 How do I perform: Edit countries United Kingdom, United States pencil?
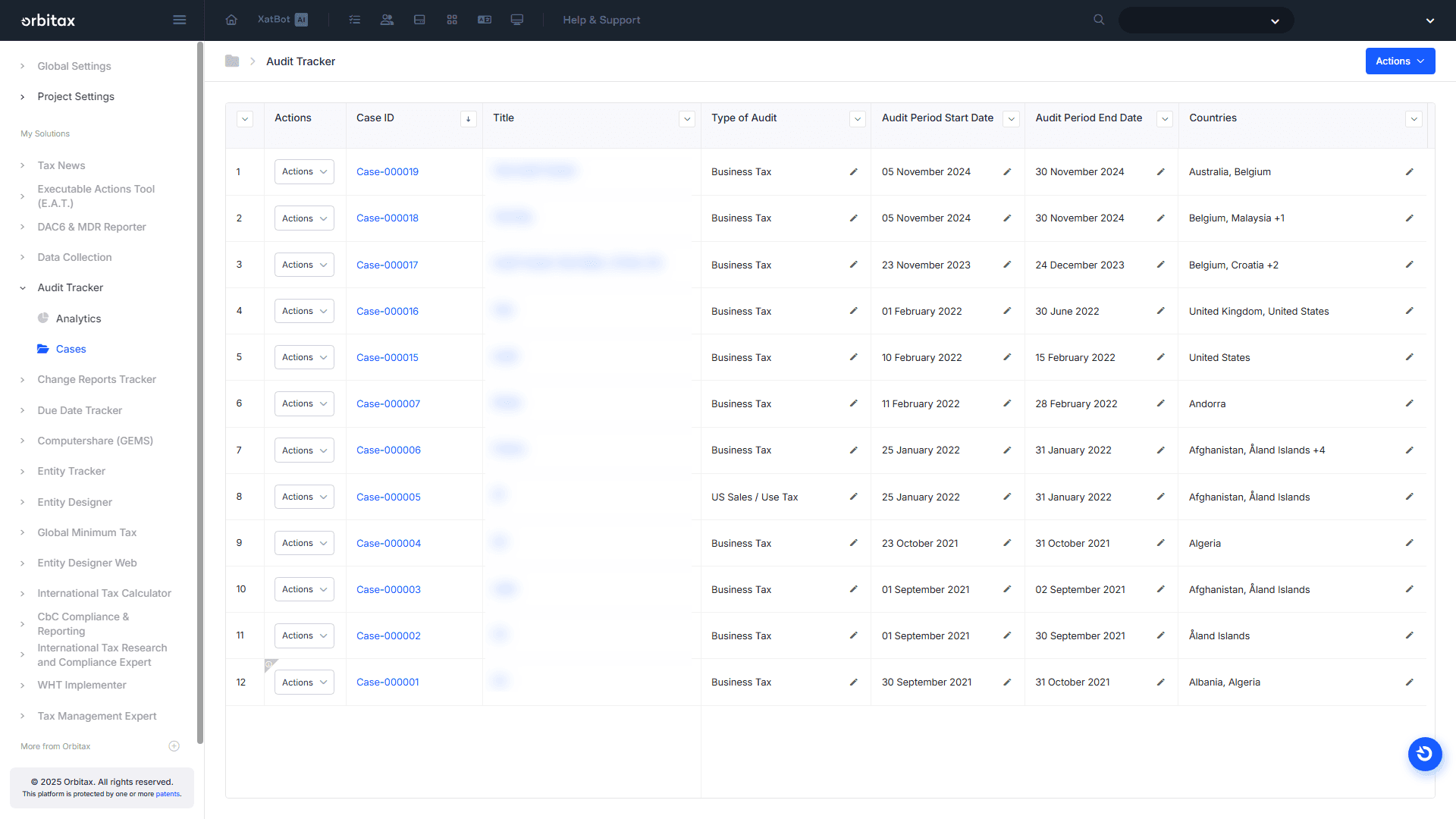point(1409,311)
